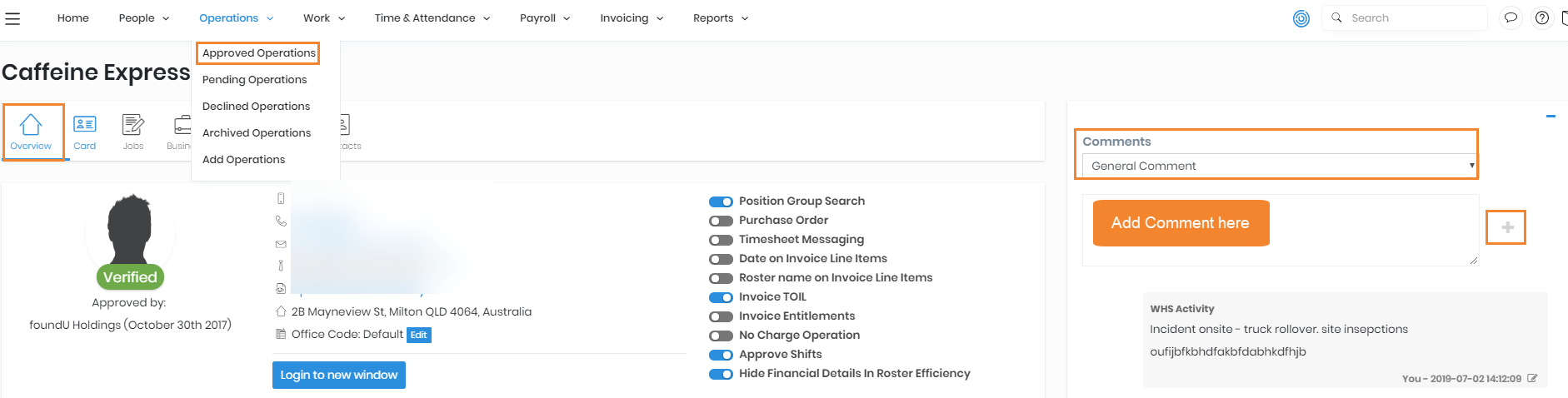Click the chat bubble icon
This screenshot has height=398, width=1568.
click(x=1510, y=17)
